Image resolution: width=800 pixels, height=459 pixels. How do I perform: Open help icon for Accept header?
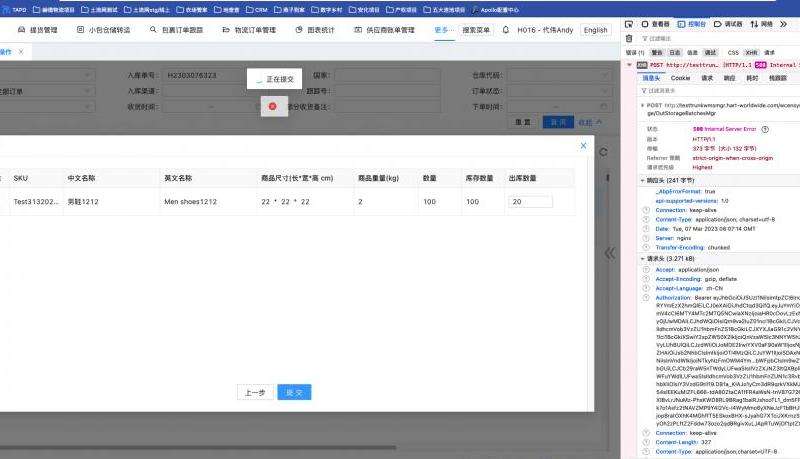pos(646,270)
